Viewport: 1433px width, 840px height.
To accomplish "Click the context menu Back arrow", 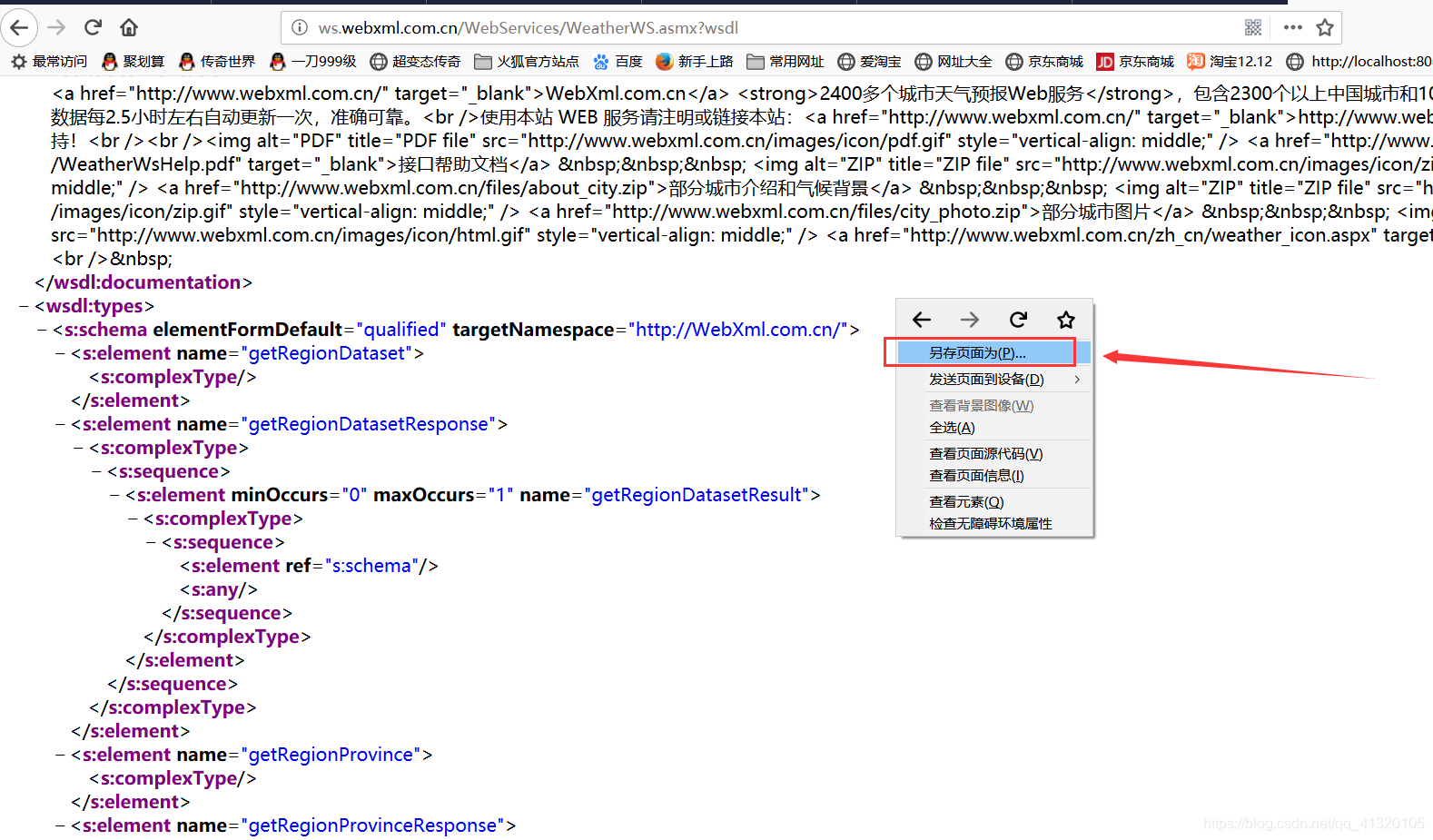I will tap(922, 320).
